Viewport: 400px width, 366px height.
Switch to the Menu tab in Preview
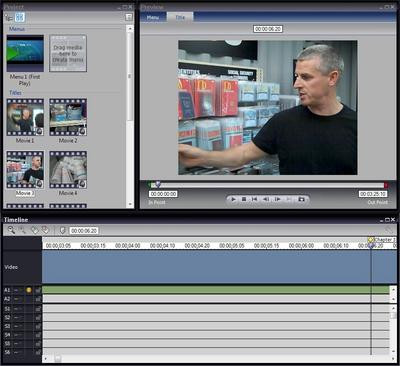153,17
